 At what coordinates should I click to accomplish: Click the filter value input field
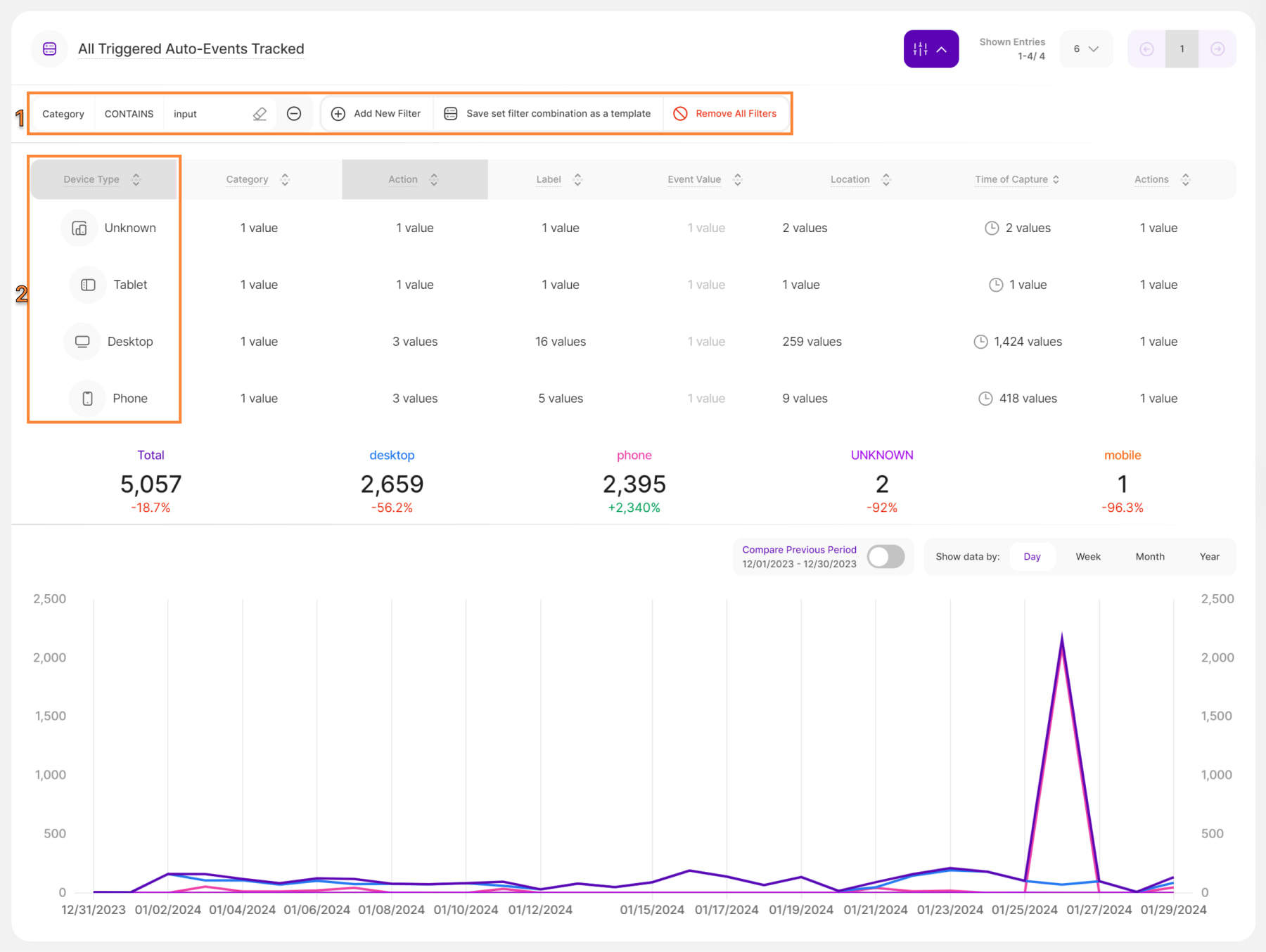click(207, 114)
